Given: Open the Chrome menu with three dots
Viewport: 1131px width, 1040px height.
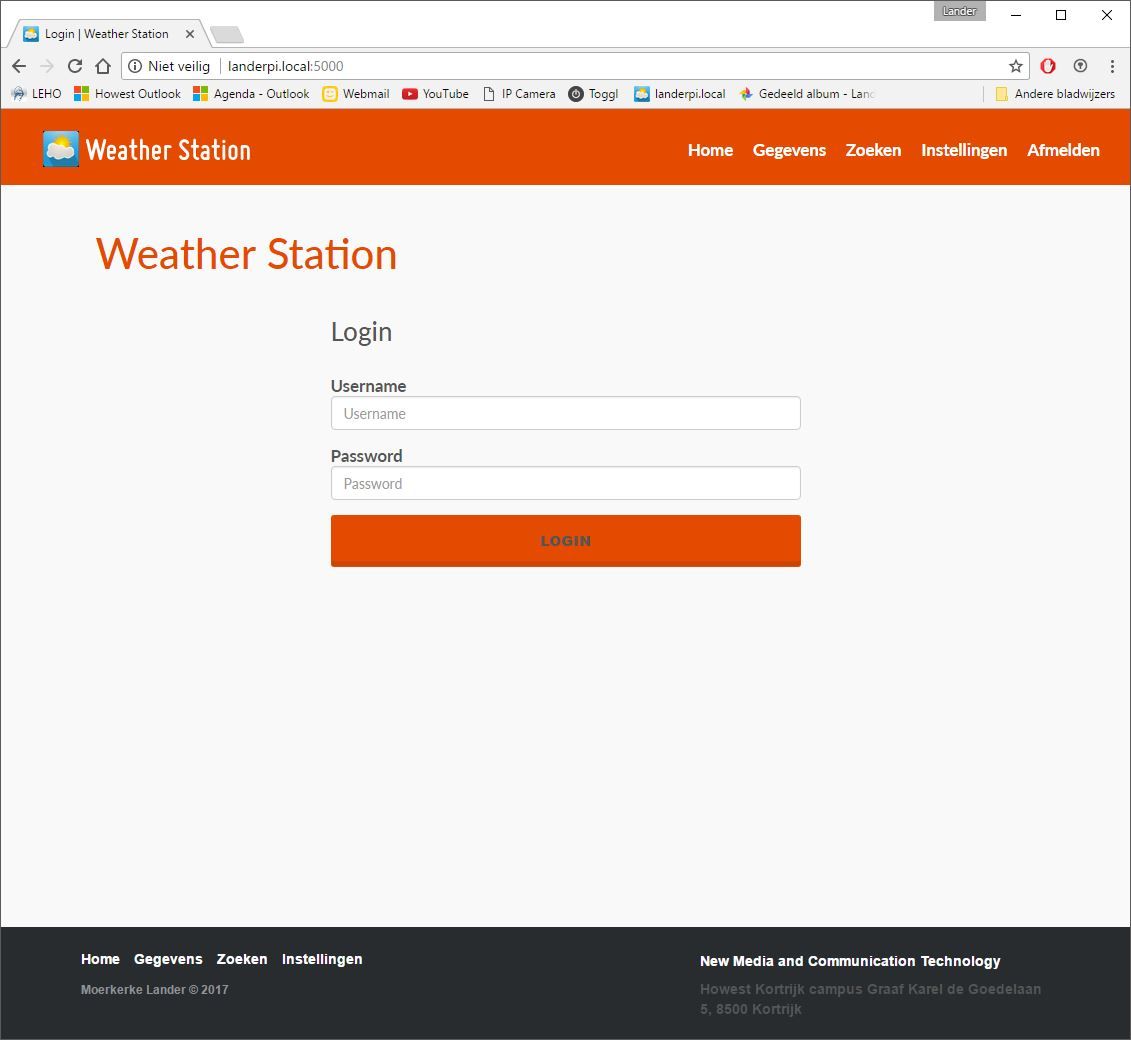Looking at the screenshot, I should pos(1112,66).
